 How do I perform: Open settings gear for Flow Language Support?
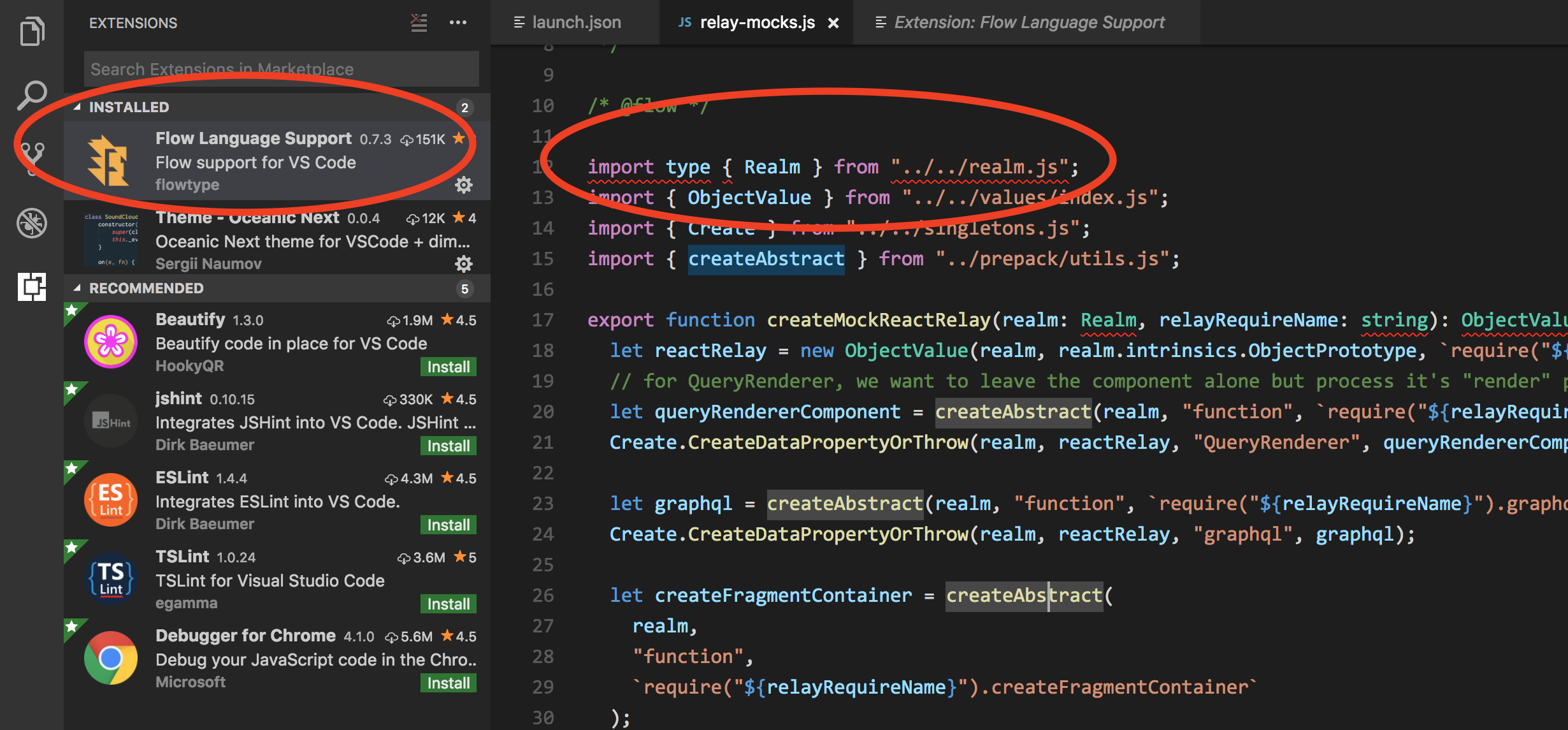(463, 185)
